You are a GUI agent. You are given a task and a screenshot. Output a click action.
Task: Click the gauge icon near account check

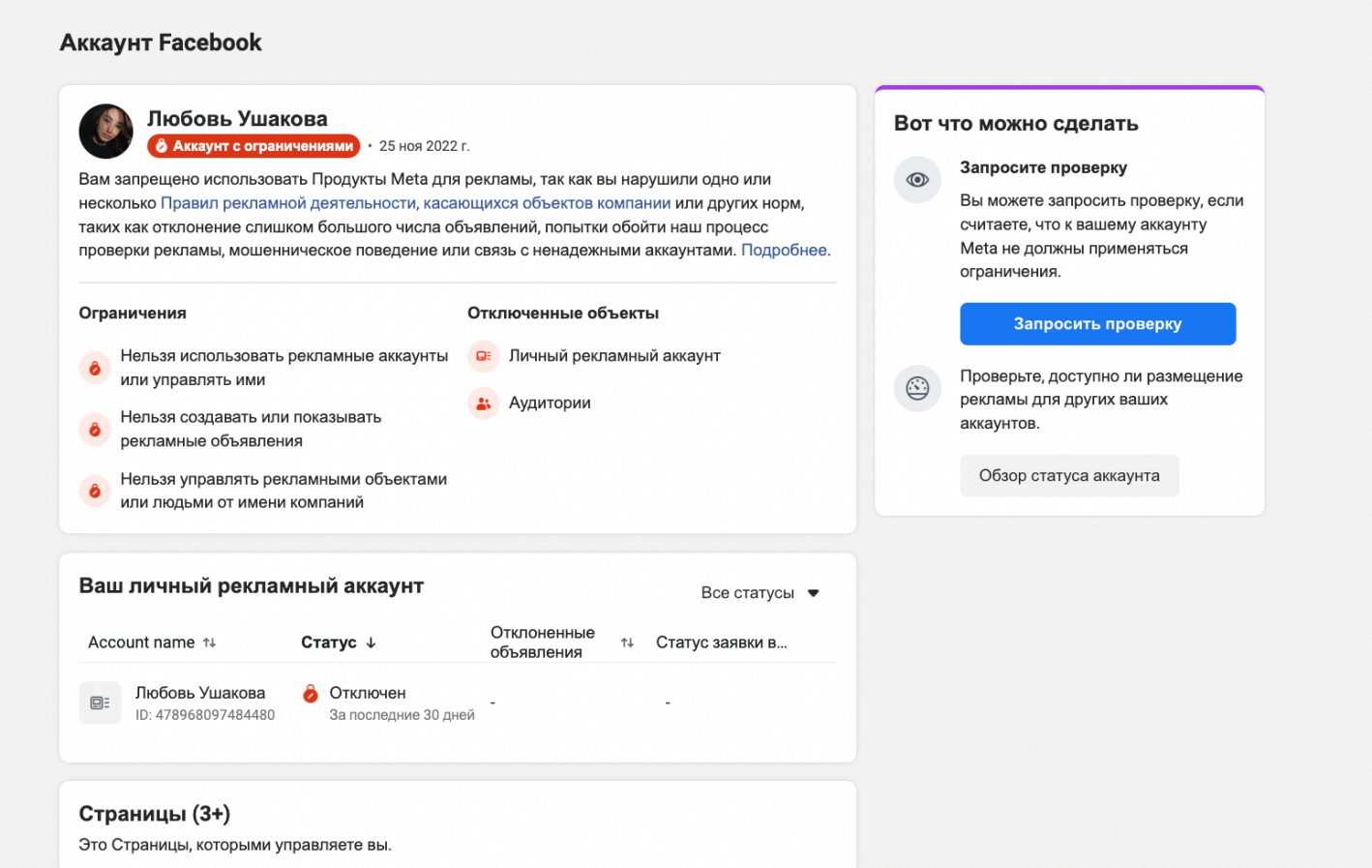tap(917, 389)
